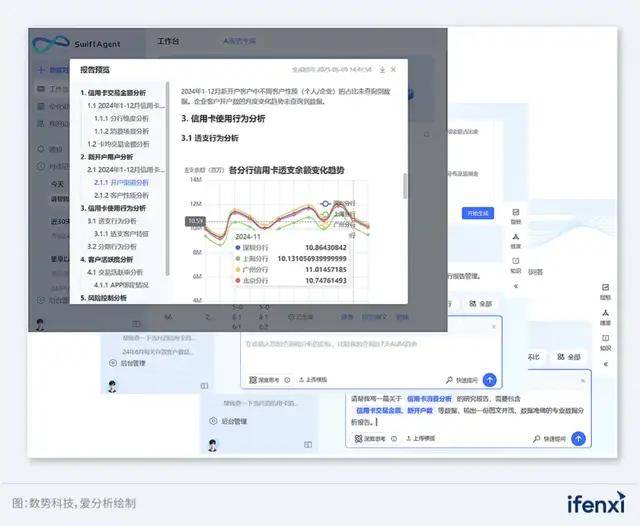
Task: Select 3. 信用卡使用行为分析 in the outline tree
Action: [x=113, y=208]
